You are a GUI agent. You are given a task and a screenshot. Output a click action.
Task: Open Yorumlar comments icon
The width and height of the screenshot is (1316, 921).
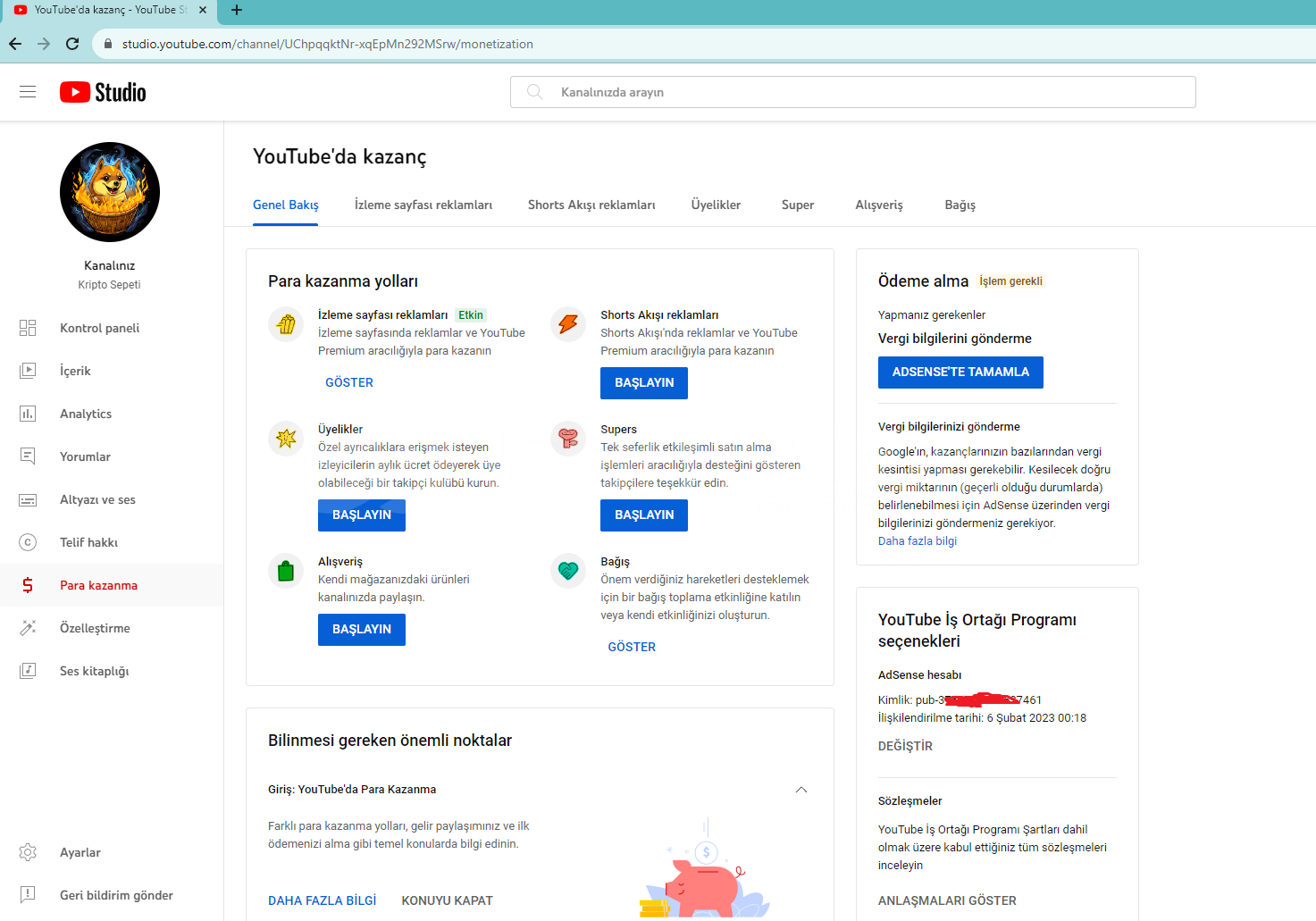click(x=28, y=456)
